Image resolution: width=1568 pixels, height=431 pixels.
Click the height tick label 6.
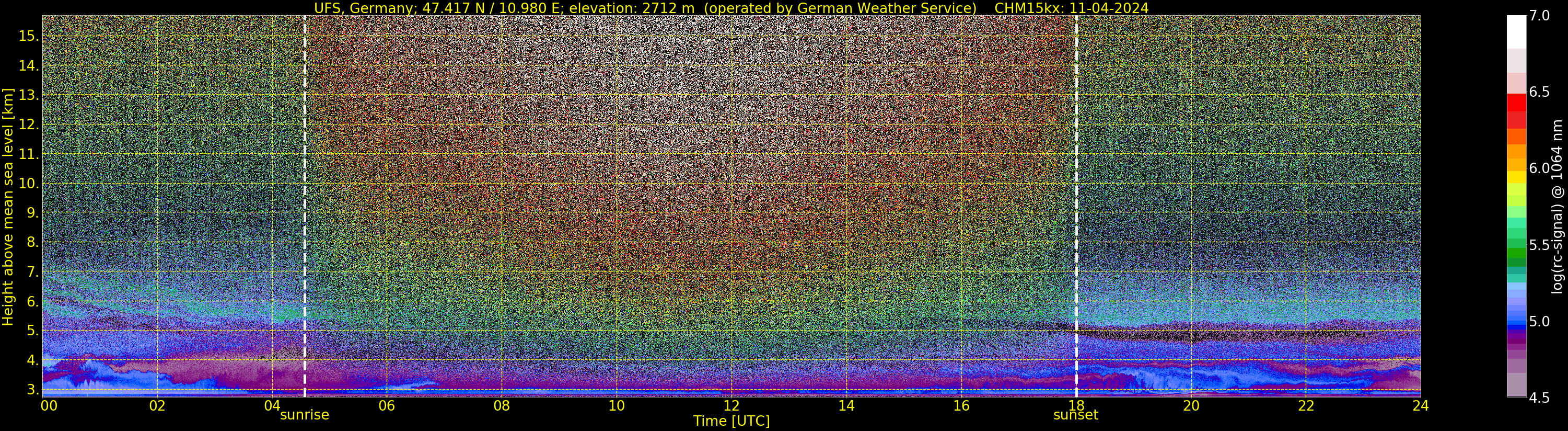33,301
